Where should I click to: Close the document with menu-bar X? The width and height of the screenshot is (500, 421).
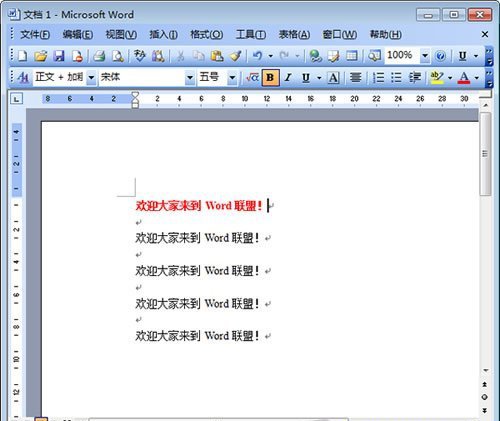pyautogui.click(x=485, y=34)
